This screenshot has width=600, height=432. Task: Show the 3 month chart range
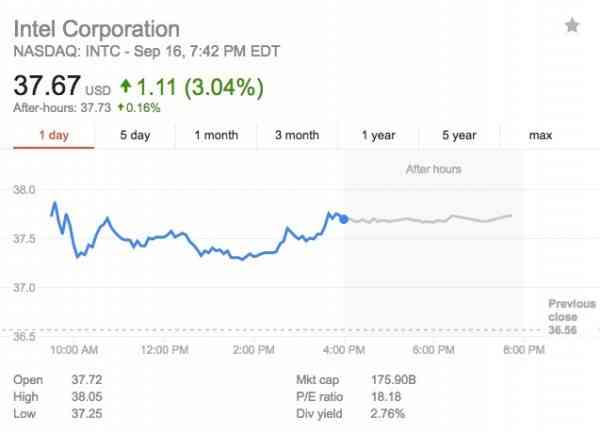[296, 136]
